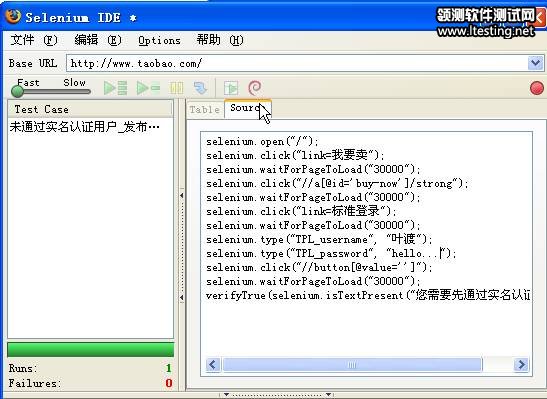547x399 pixels.
Task: Click the Runs count value 1
Action: coord(169,368)
